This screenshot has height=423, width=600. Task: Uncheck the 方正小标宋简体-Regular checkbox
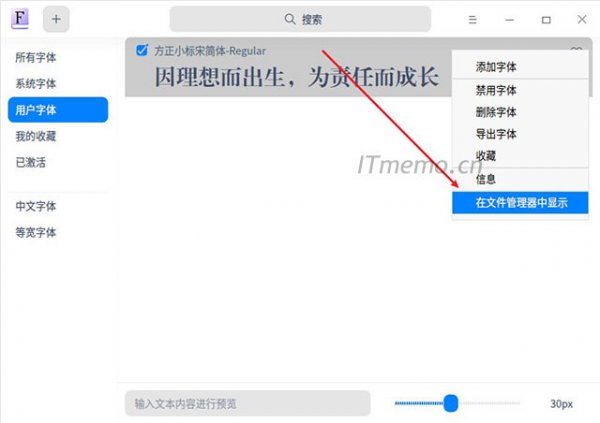[x=142, y=50]
